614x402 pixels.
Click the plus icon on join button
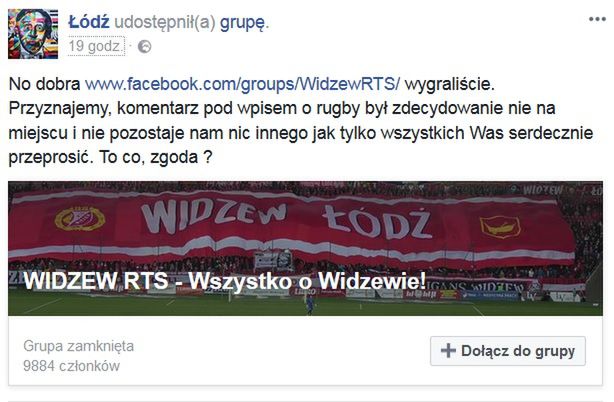(448, 351)
